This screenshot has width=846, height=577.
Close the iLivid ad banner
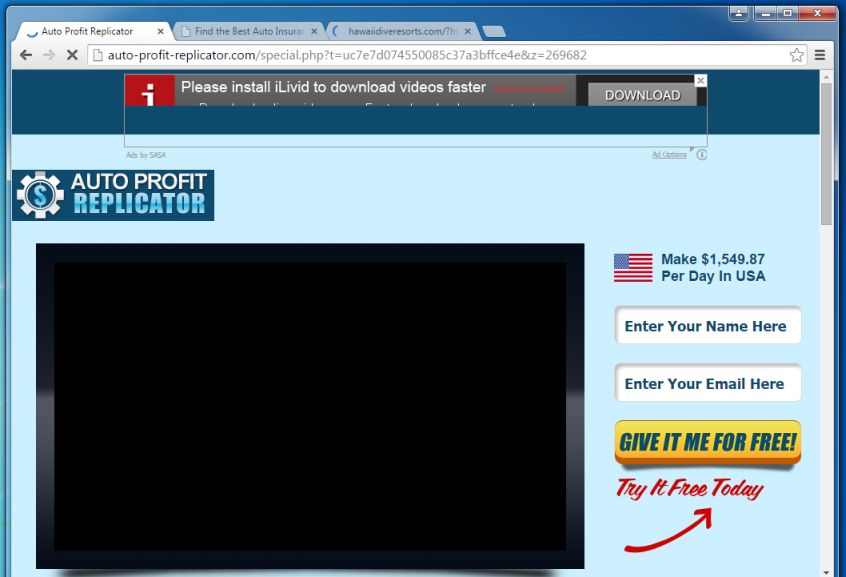pyautogui.click(x=700, y=80)
